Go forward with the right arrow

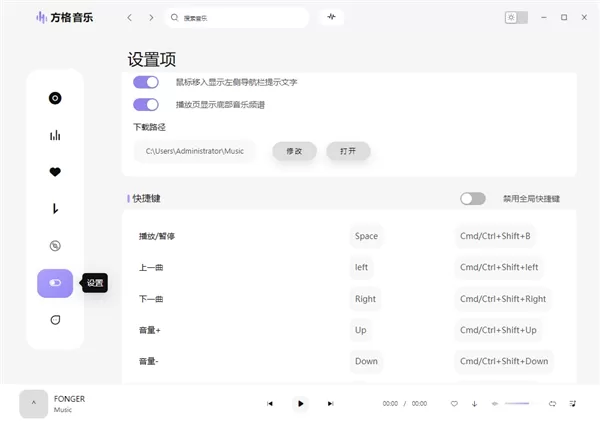151,18
